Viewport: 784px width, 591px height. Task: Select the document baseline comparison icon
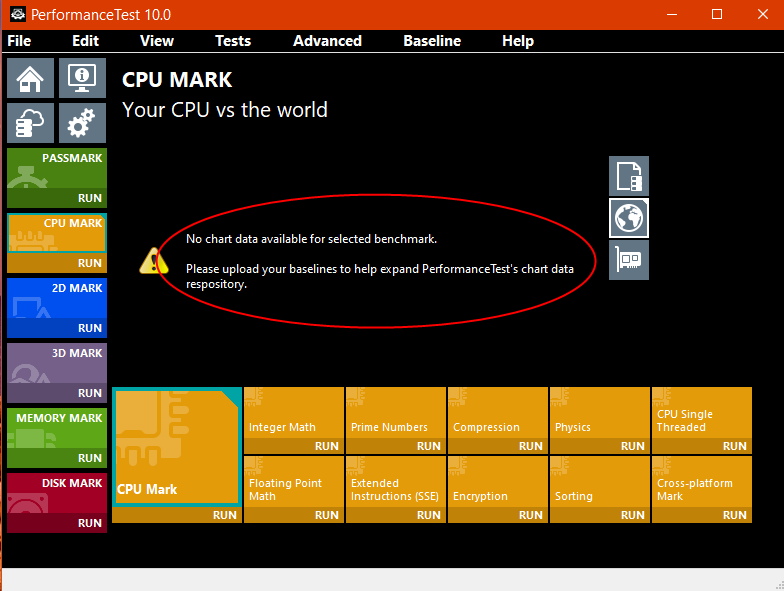point(629,176)
